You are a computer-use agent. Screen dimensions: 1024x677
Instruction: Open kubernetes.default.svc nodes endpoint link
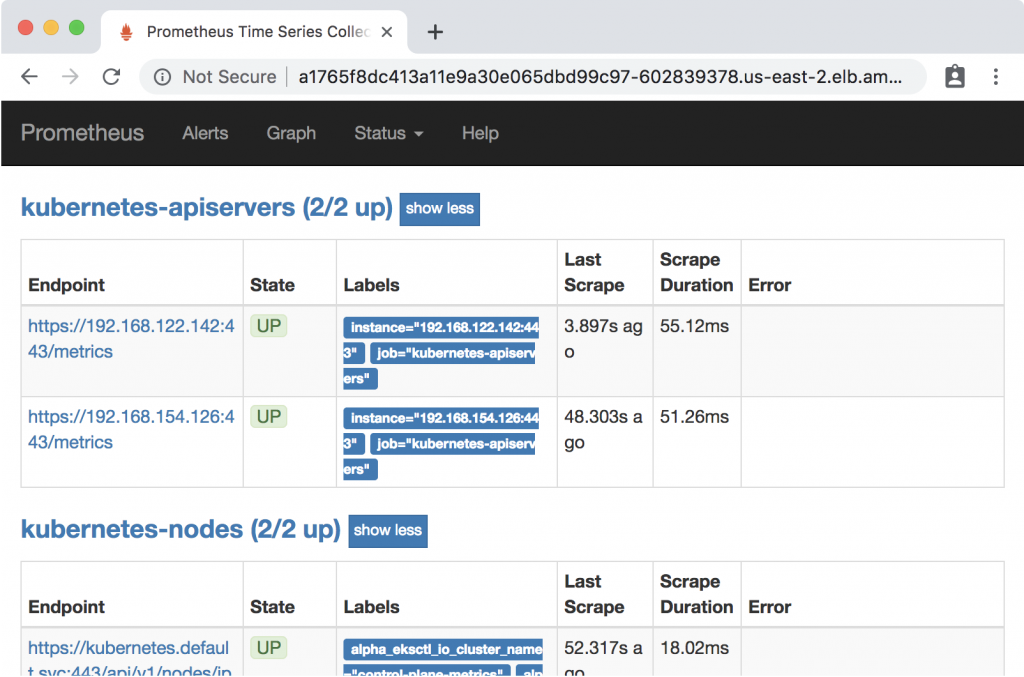129,658
